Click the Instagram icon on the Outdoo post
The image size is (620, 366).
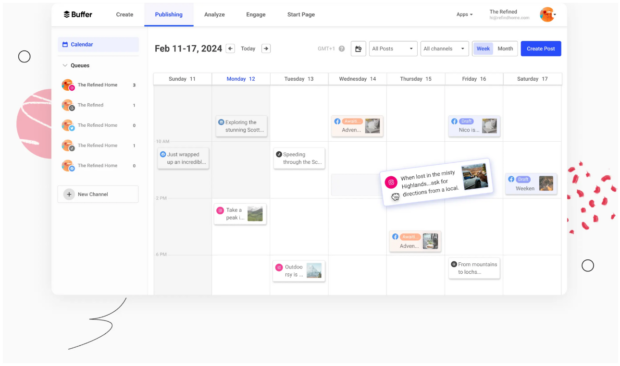pyautogui.click(x=279, y=267)
